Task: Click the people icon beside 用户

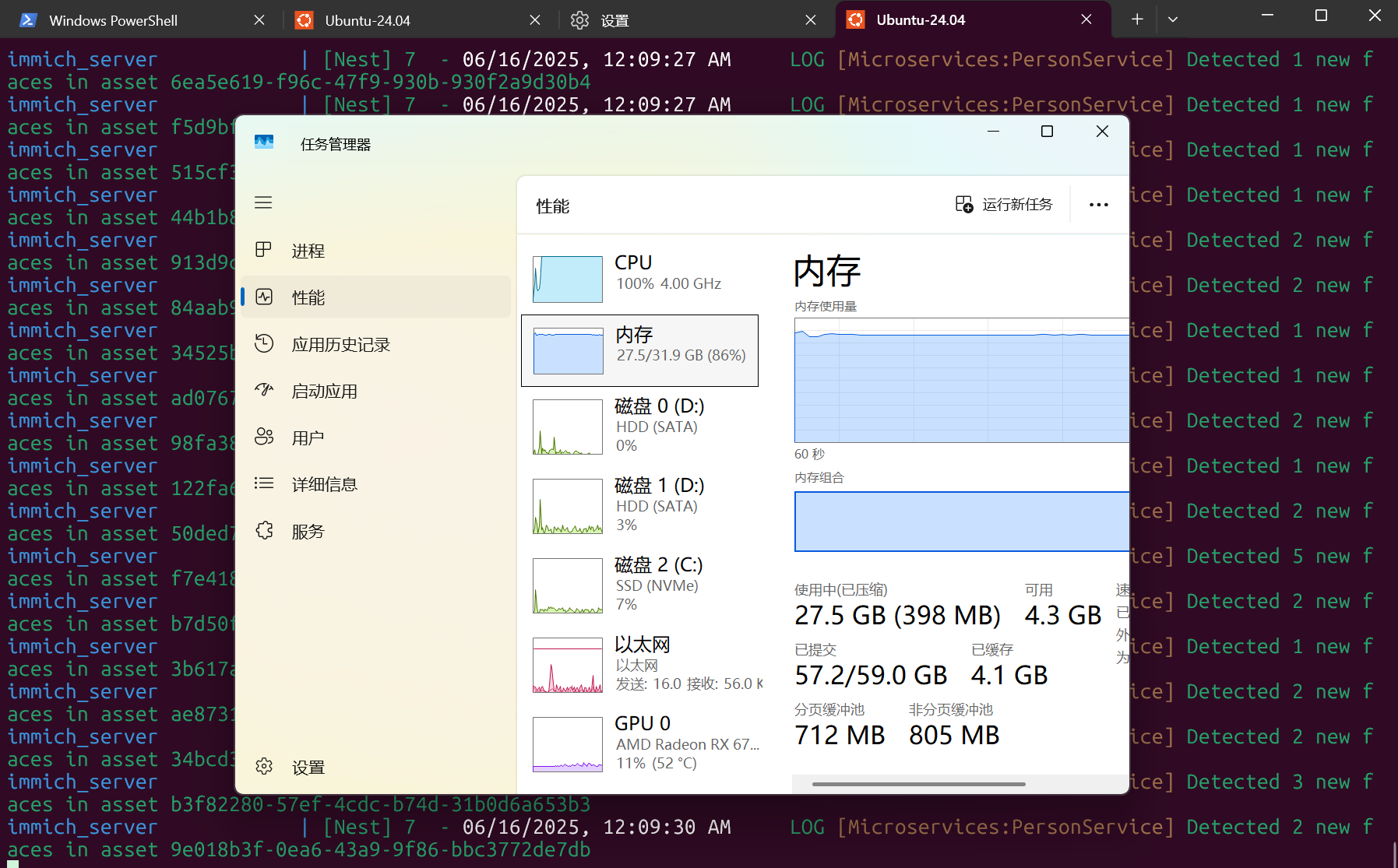Action: 264,436
